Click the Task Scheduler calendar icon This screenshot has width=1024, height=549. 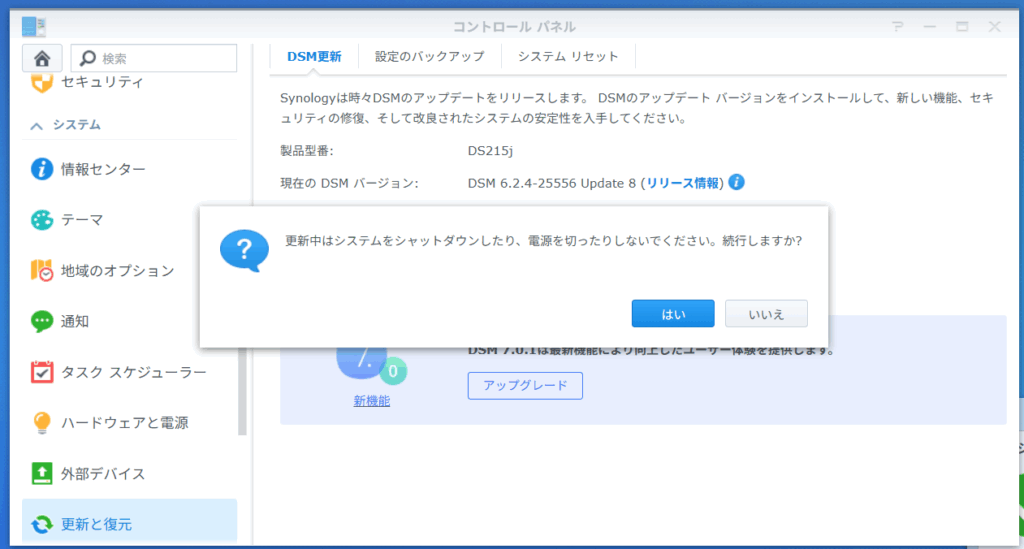coord(42,372)
